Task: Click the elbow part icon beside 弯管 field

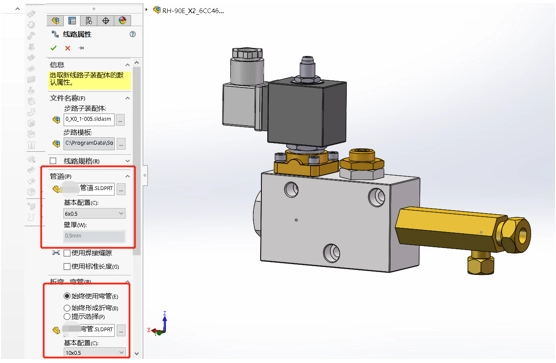Action: (x=56, y=330)
